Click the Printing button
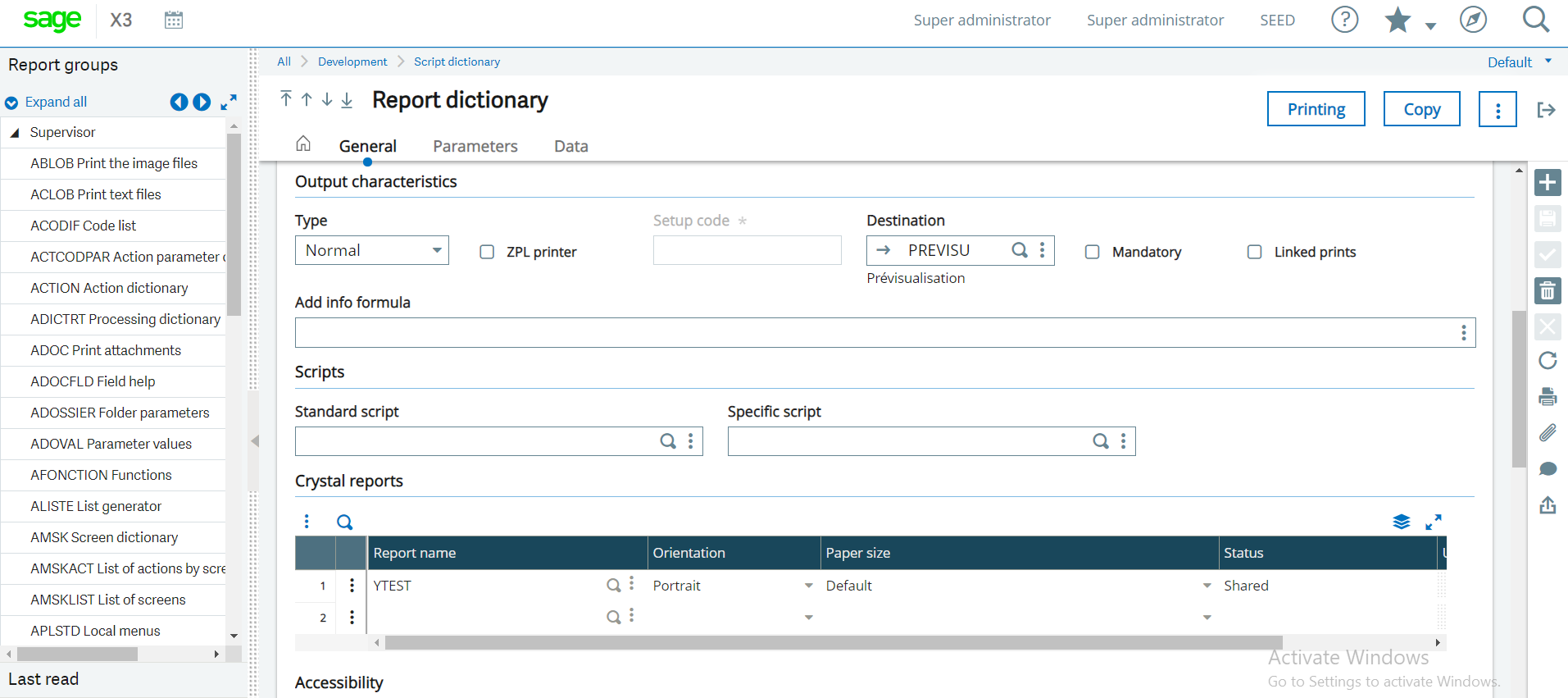1568x698 pixels. click(1316, 109)
